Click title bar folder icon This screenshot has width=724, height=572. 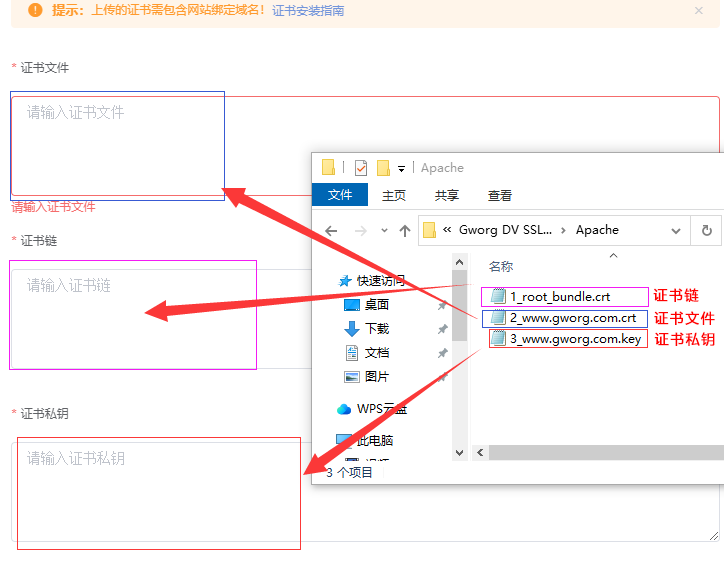(x=328, y=167)
